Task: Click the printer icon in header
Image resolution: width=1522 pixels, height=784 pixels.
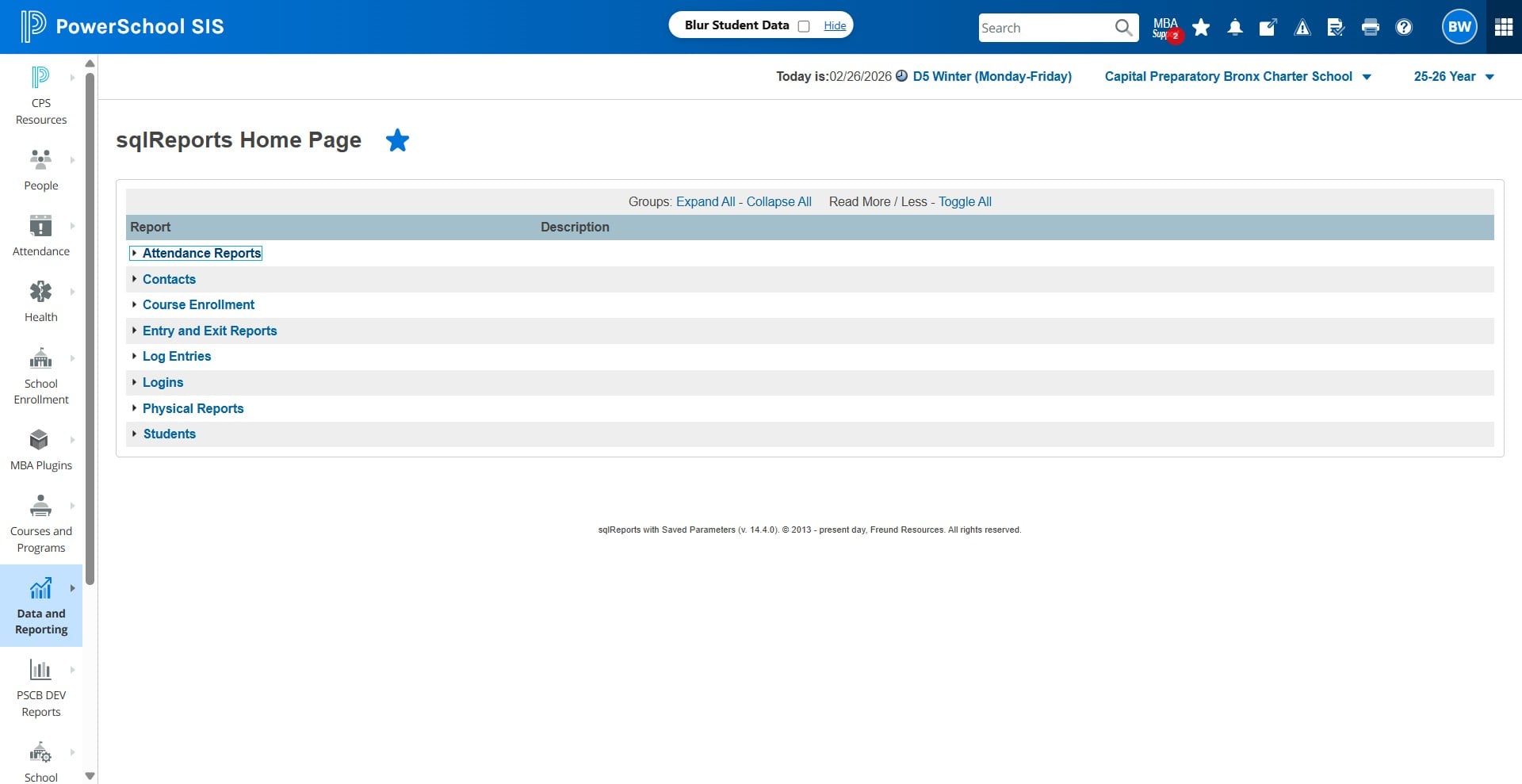Action: (1370, 28)
